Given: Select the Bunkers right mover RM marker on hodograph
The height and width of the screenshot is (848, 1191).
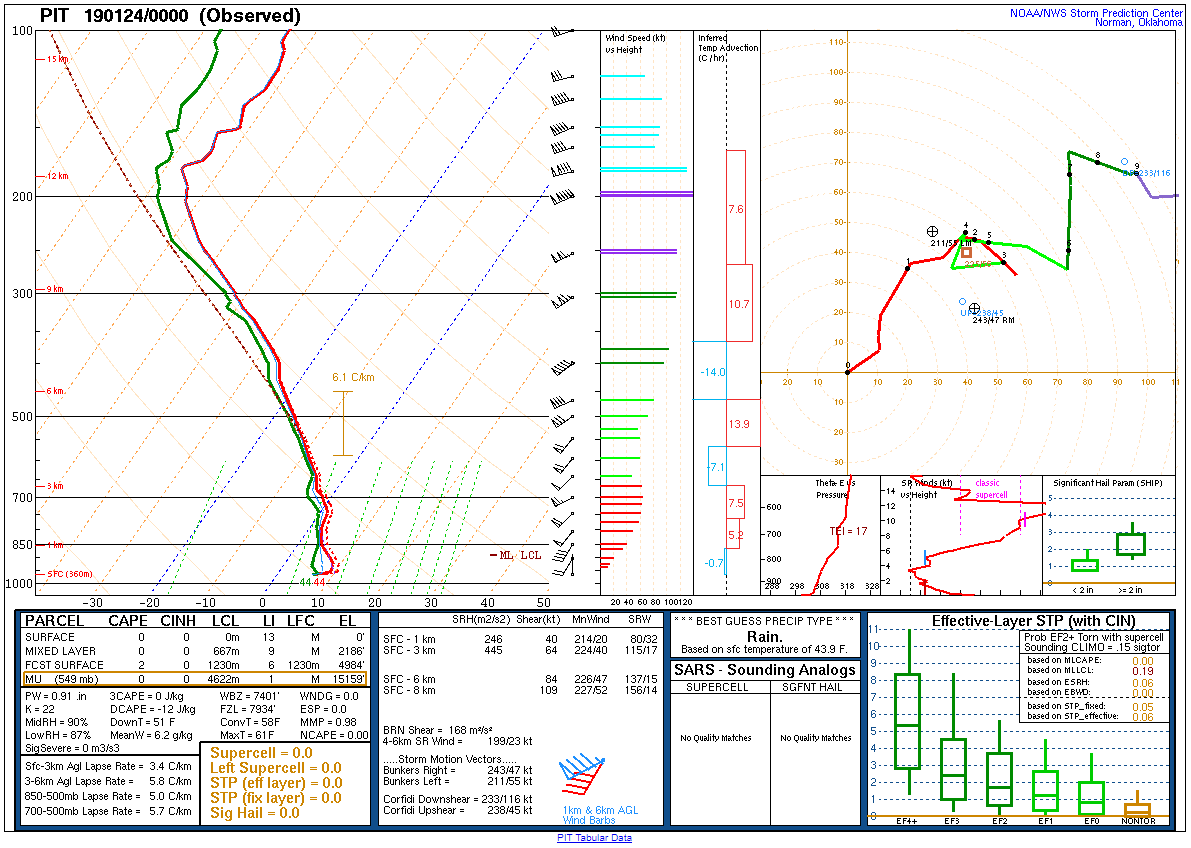Looking at the screenshot, I should [x=975, y=309].
